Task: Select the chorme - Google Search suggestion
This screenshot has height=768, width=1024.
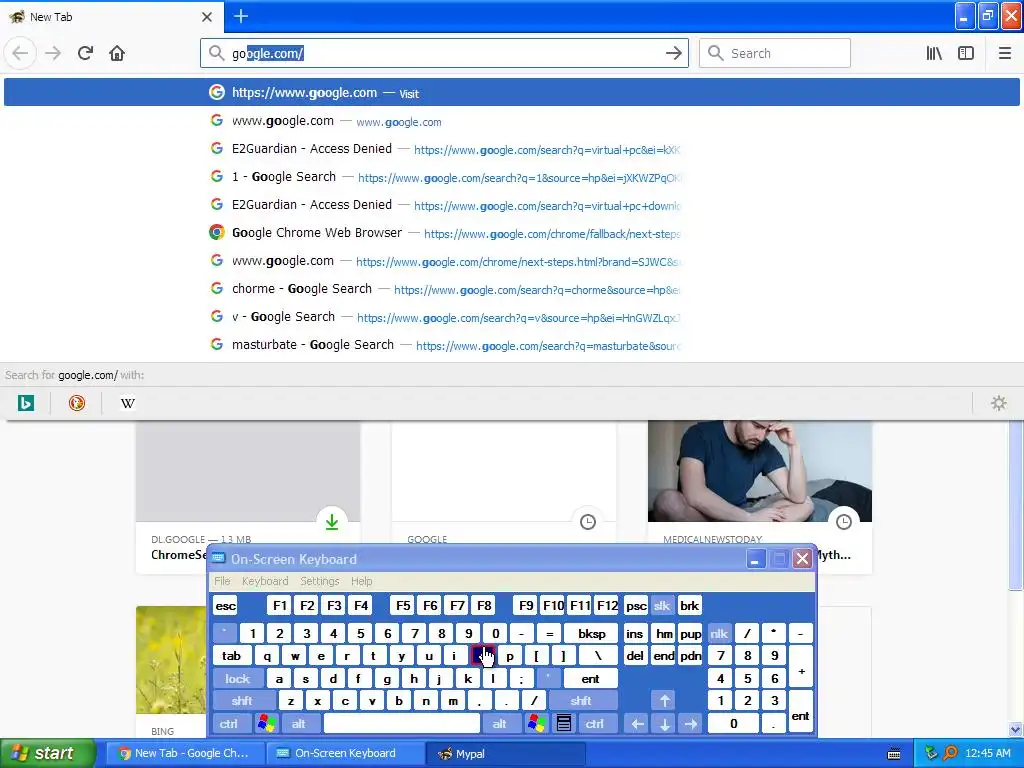Action: [x=511, y=289]
